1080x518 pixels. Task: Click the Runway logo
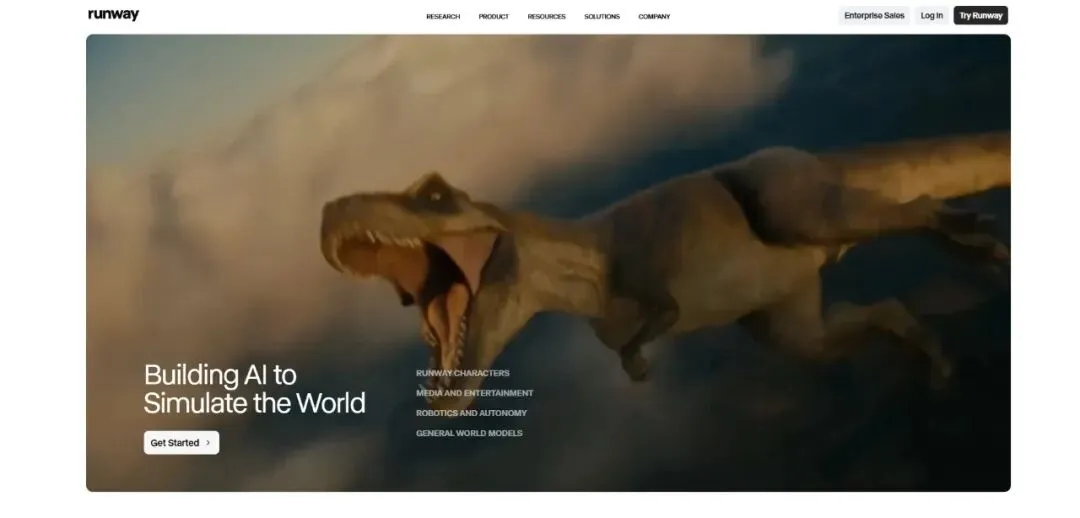(114, 15)
